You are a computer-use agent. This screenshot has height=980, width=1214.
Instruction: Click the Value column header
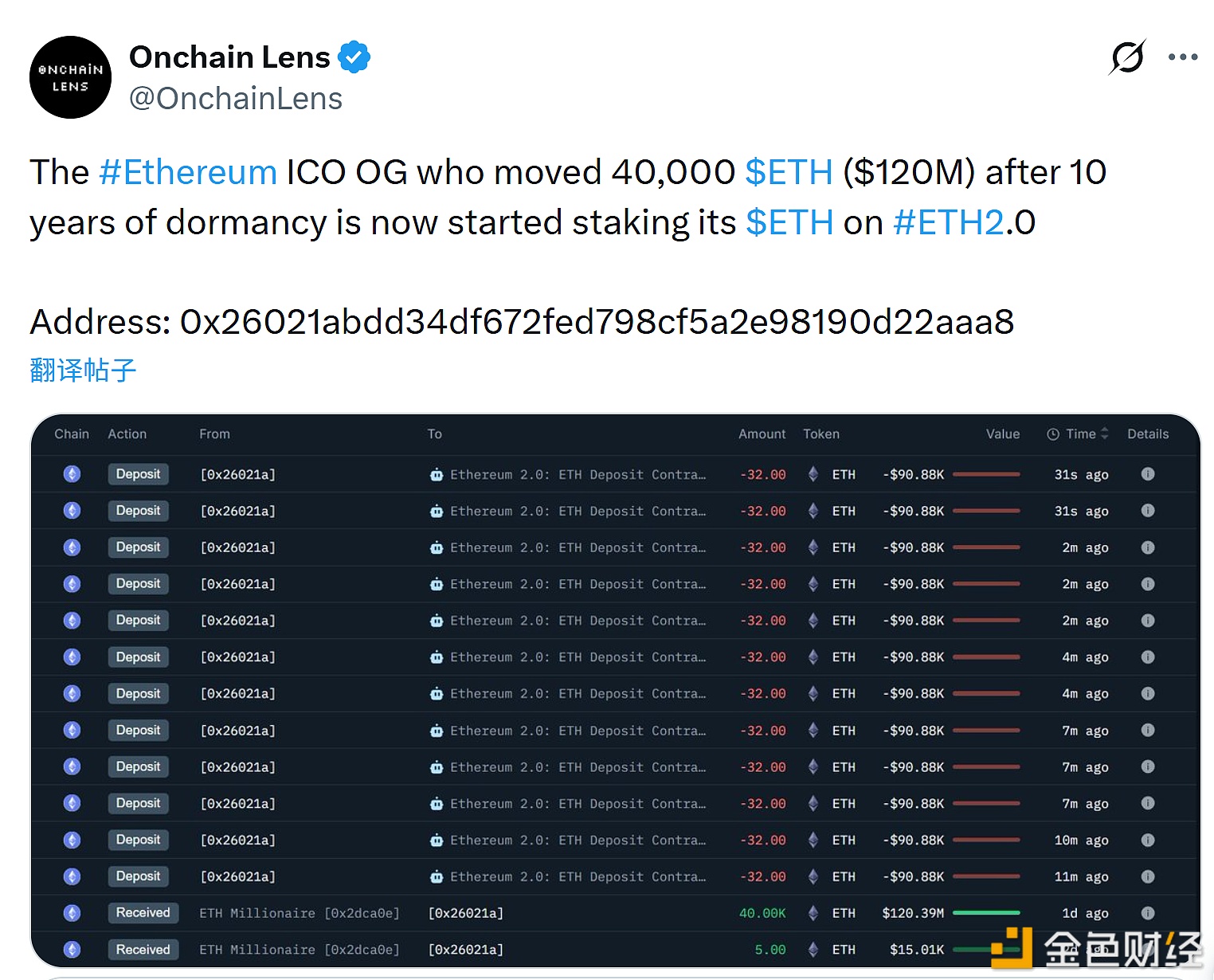[x=1002, y=434]
